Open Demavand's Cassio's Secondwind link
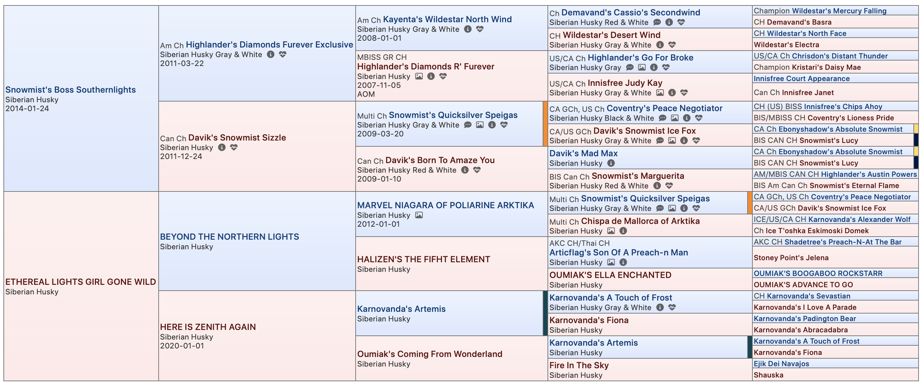The height and width of the screenshot is (385, 923). tap(631, 12)
